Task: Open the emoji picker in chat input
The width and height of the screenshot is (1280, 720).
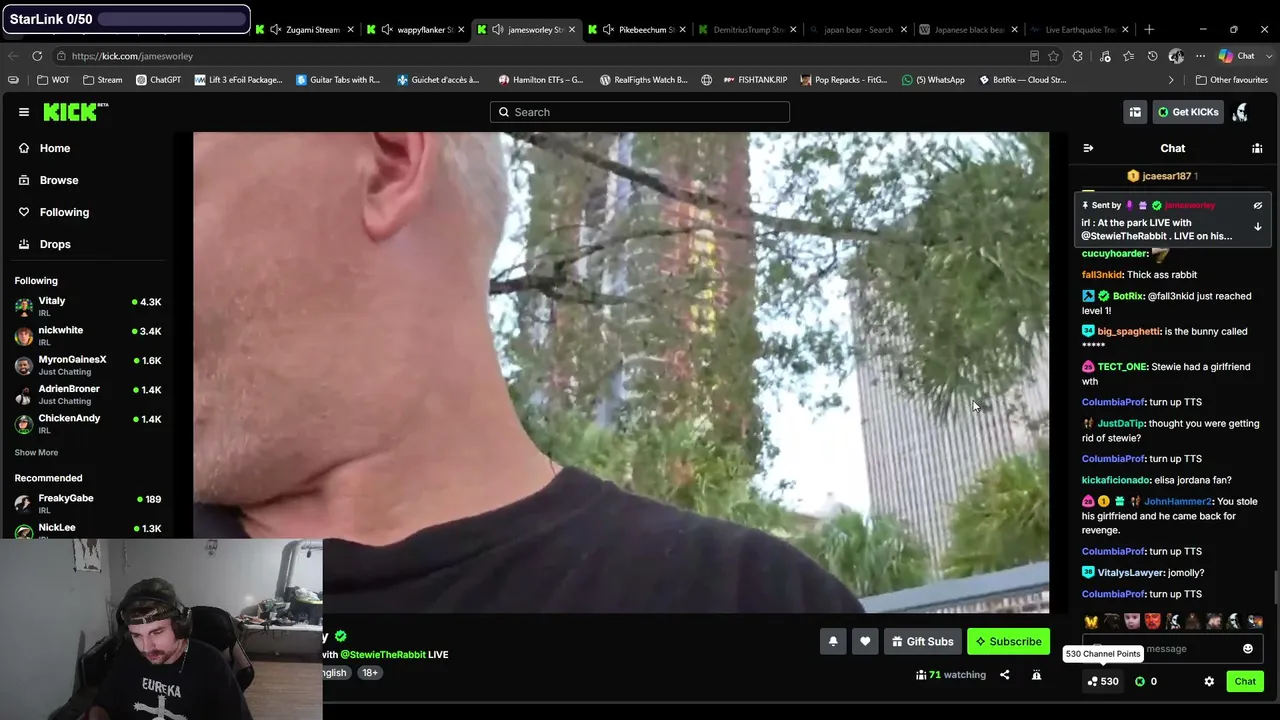Action: point(1248,649)
